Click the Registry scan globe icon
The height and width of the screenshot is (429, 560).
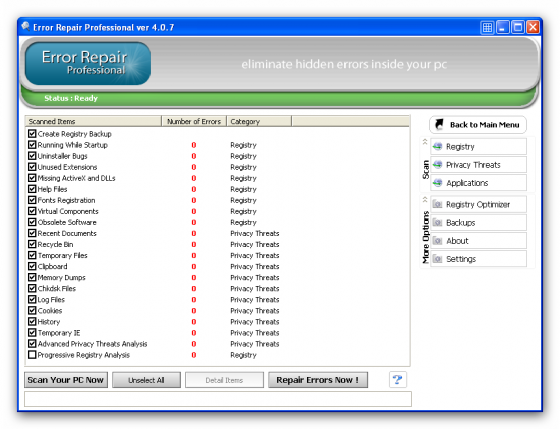pos(438,146)
